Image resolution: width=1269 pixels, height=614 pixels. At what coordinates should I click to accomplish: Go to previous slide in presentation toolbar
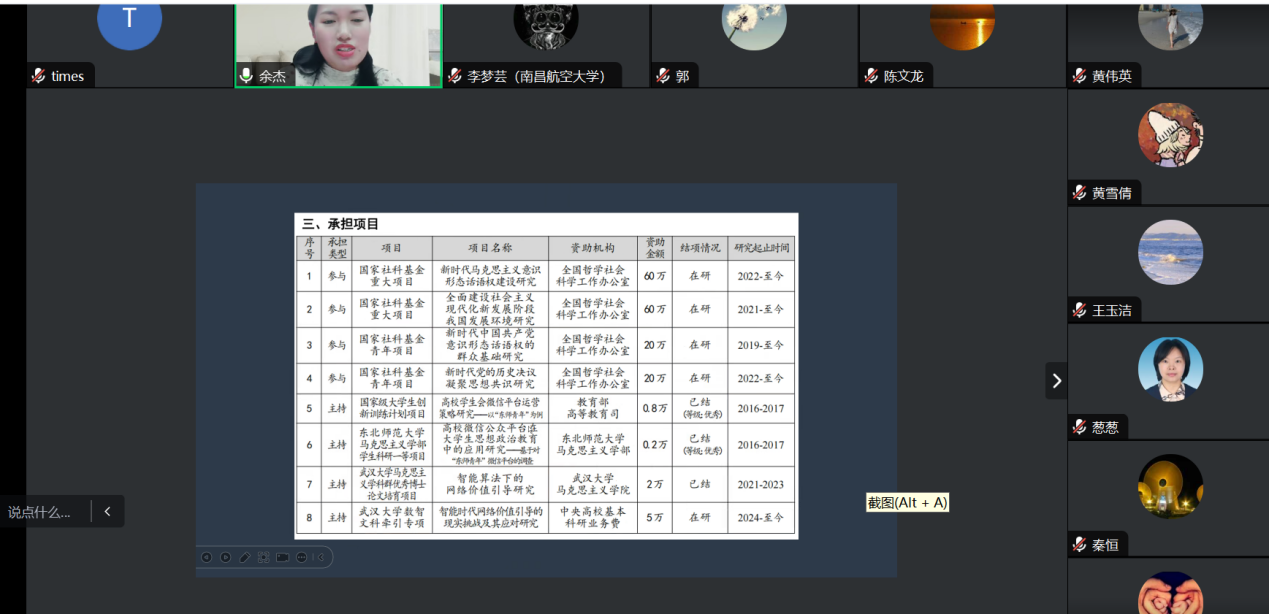[207, 557]
